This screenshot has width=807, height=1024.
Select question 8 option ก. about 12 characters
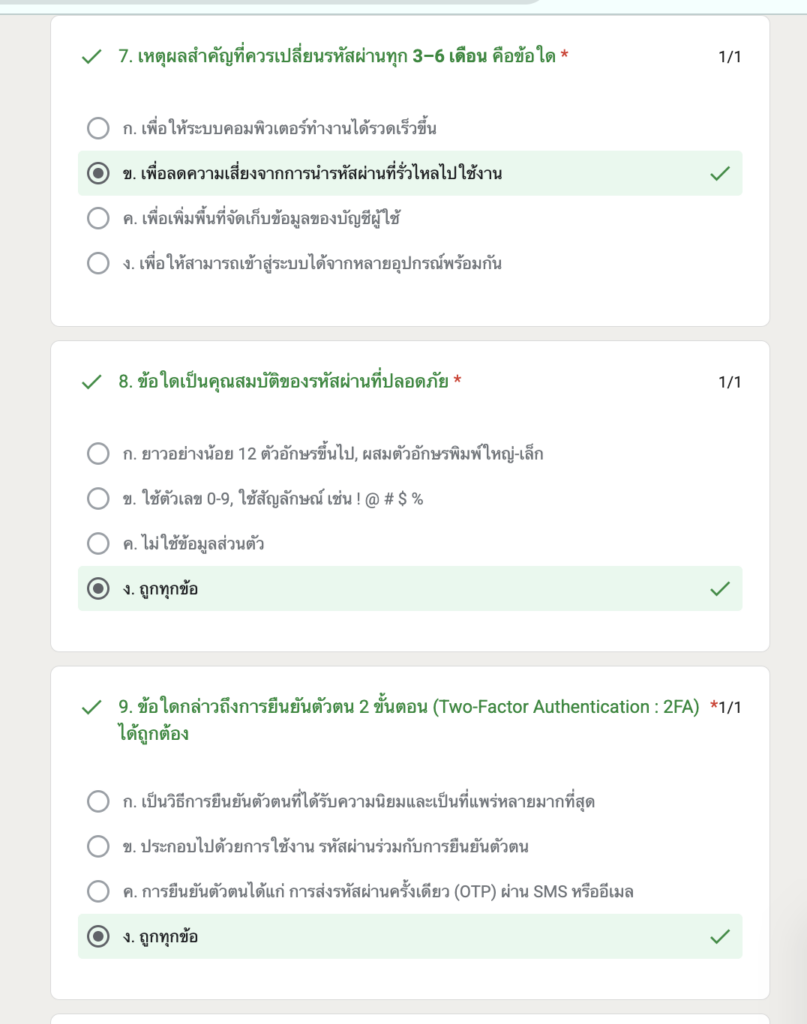pyautogui.click(x=98, y=453)
